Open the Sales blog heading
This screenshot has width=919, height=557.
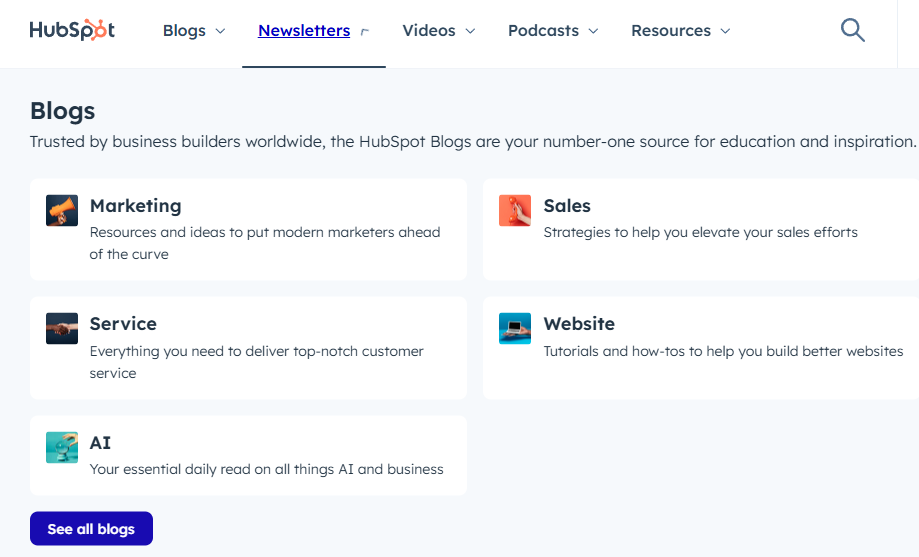point(567,206)
